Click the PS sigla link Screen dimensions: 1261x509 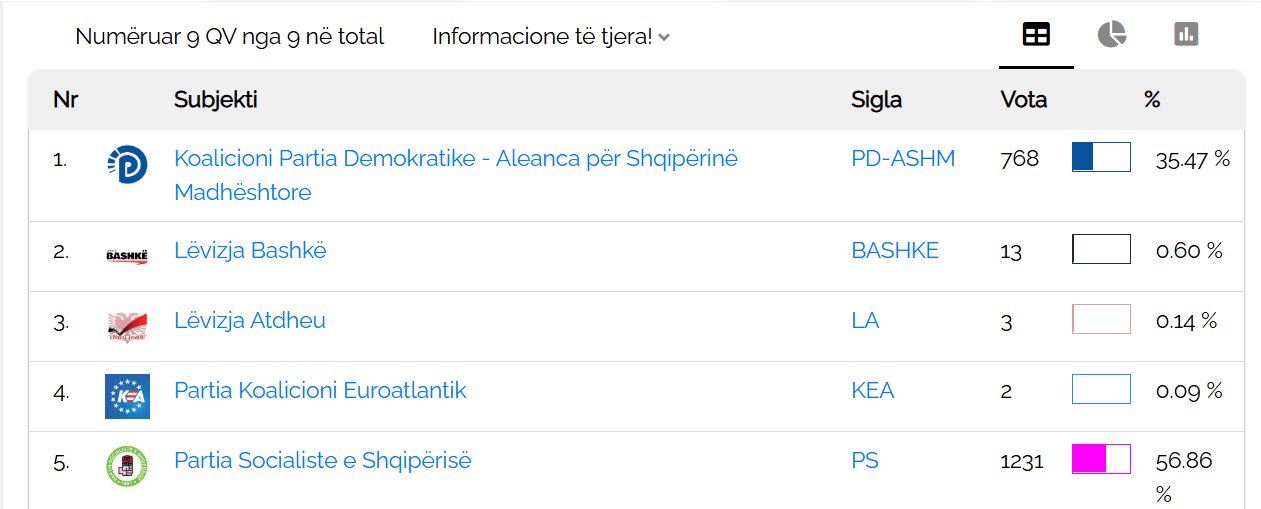click(x=865, y=460)
